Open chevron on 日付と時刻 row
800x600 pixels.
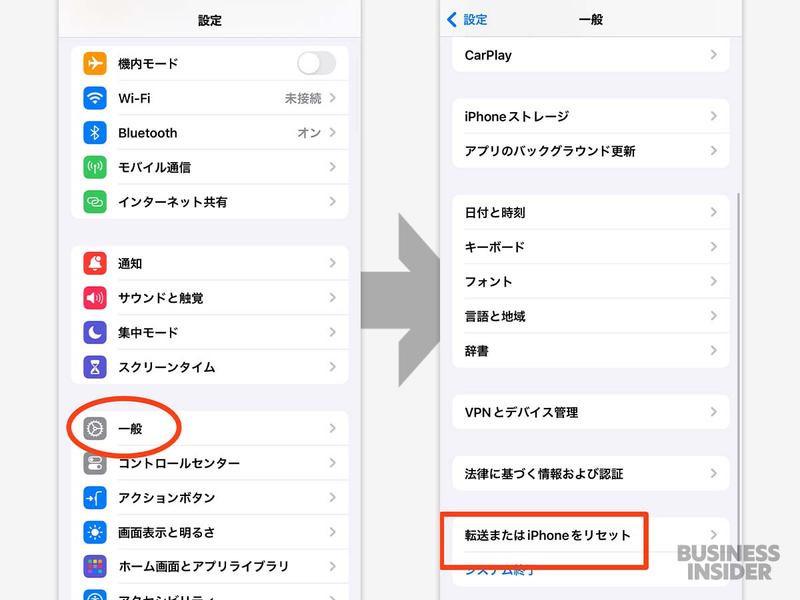tap(714, 212)
